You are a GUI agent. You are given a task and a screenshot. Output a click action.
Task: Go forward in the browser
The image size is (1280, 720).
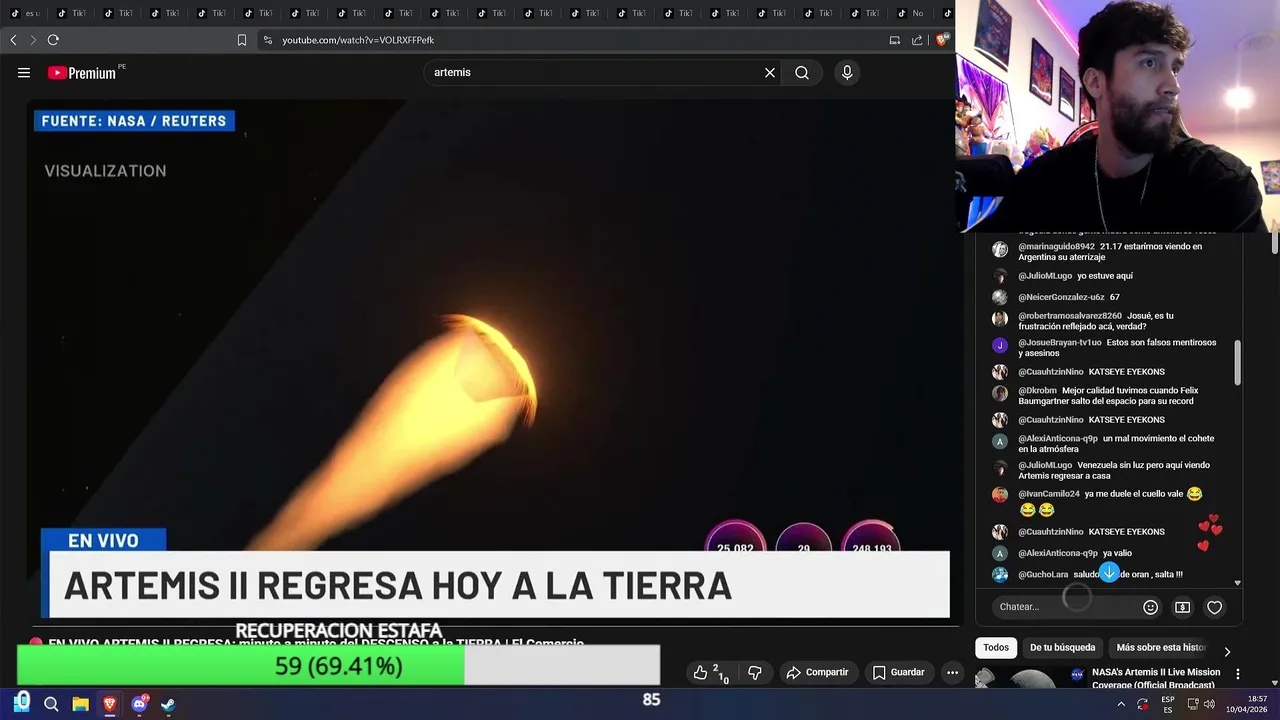33,40
